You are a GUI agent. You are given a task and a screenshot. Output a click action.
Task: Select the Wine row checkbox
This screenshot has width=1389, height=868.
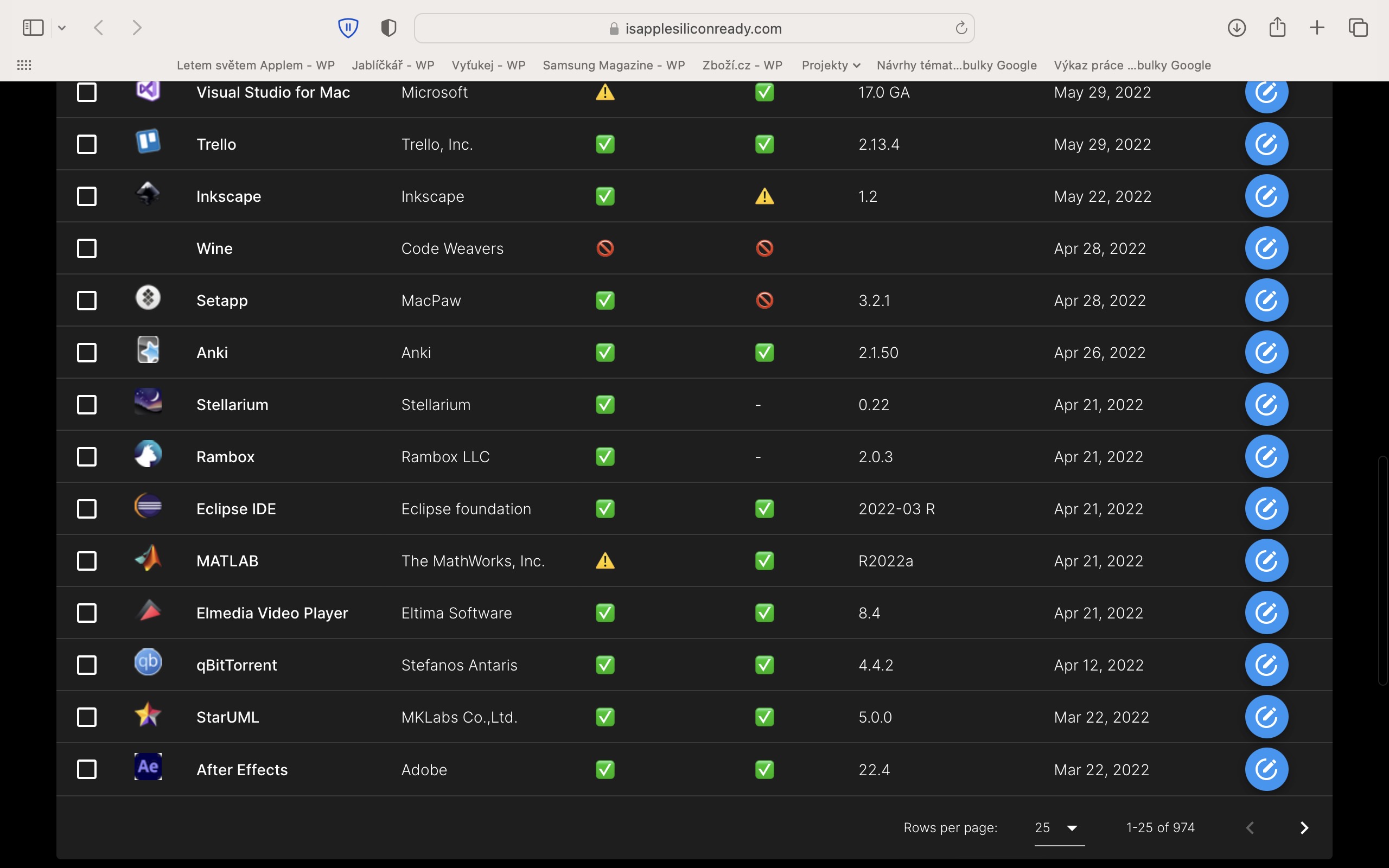[87, 248]
